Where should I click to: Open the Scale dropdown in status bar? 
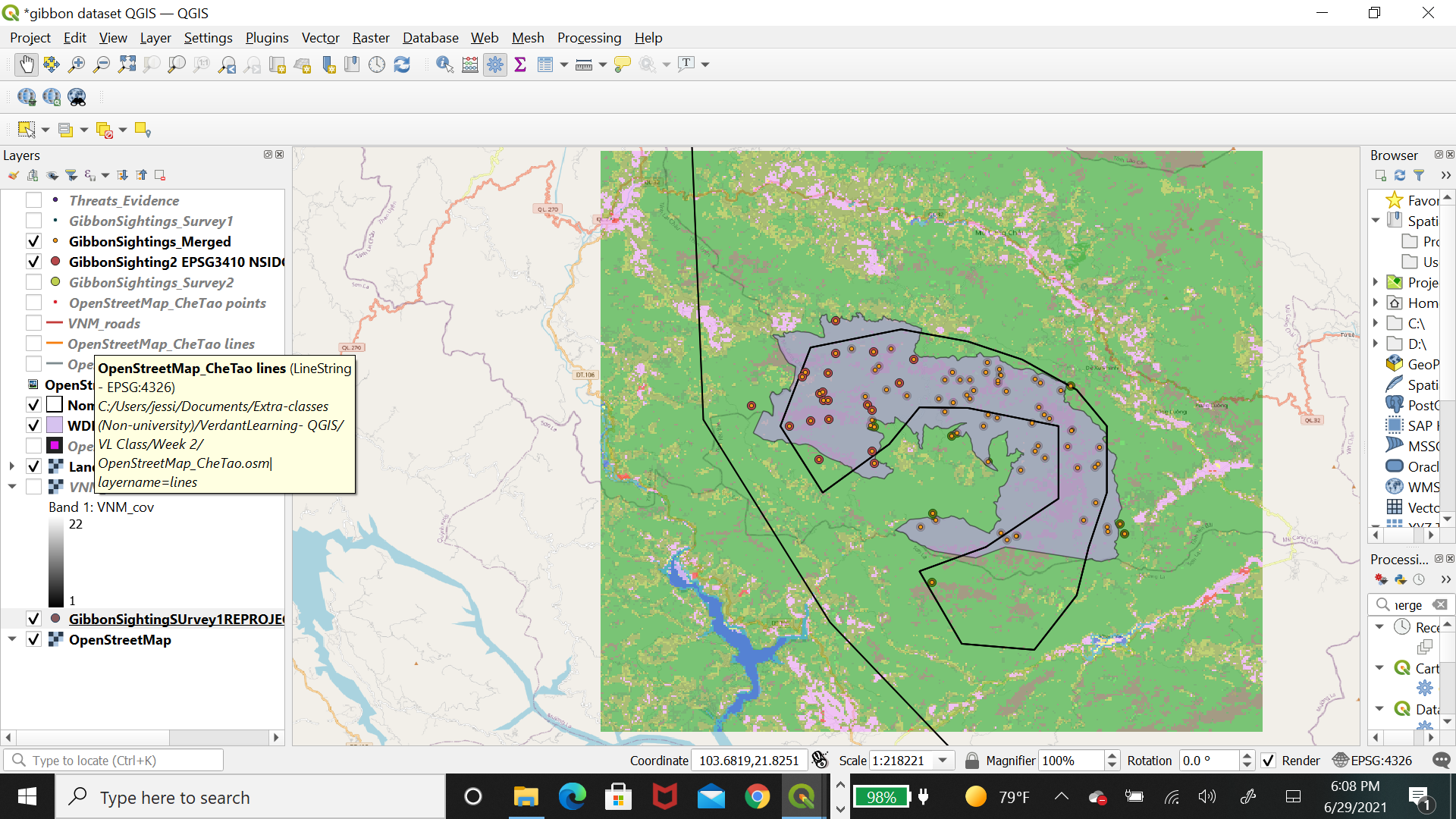tap(943, 761)
